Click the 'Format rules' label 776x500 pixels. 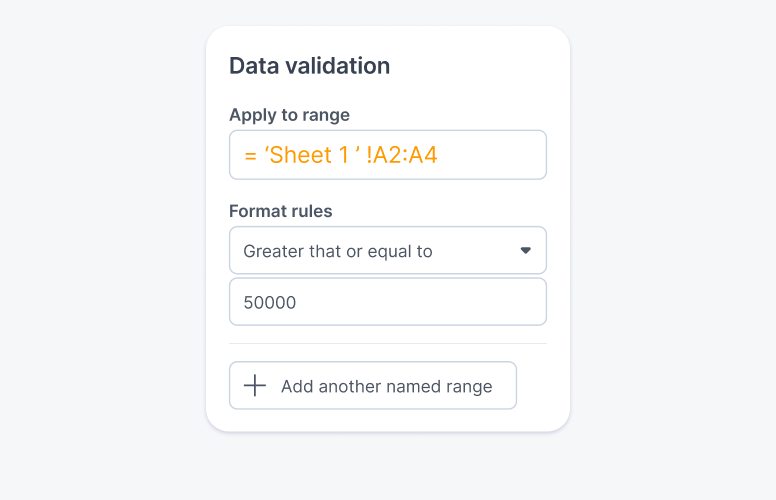click(x=281, y=211)
